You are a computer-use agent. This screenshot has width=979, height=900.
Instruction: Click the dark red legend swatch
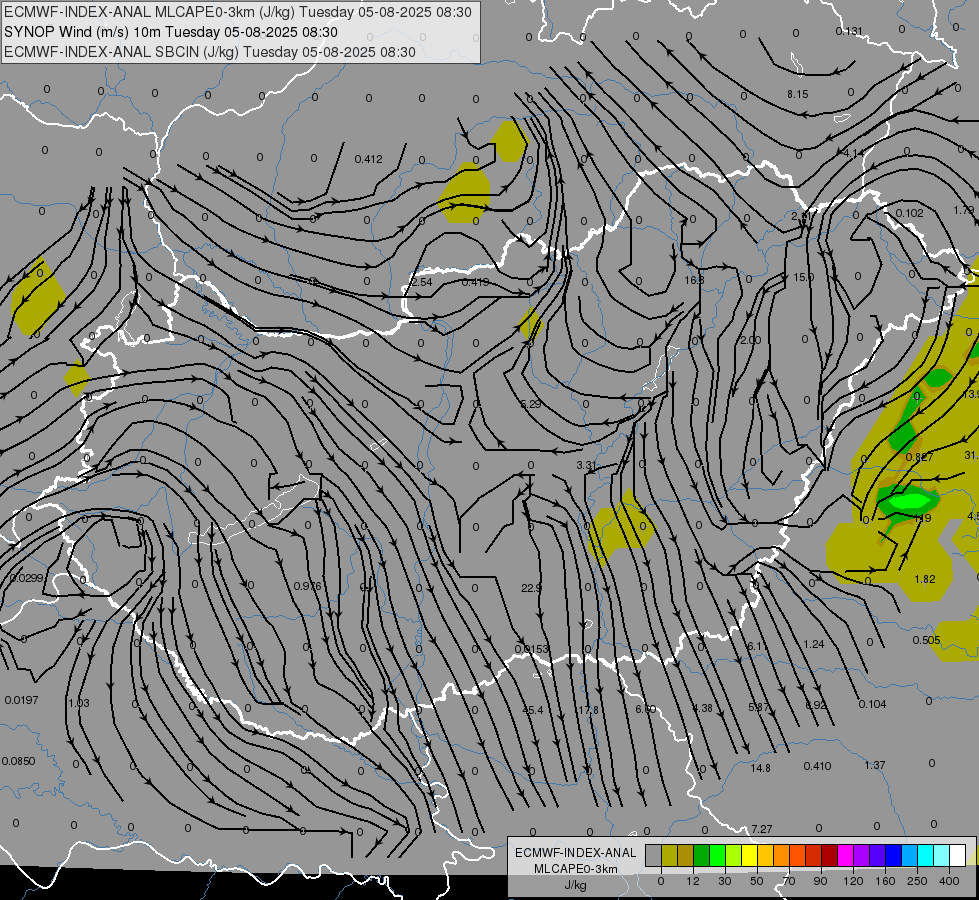pyautogui.click(x=830, y=855)
